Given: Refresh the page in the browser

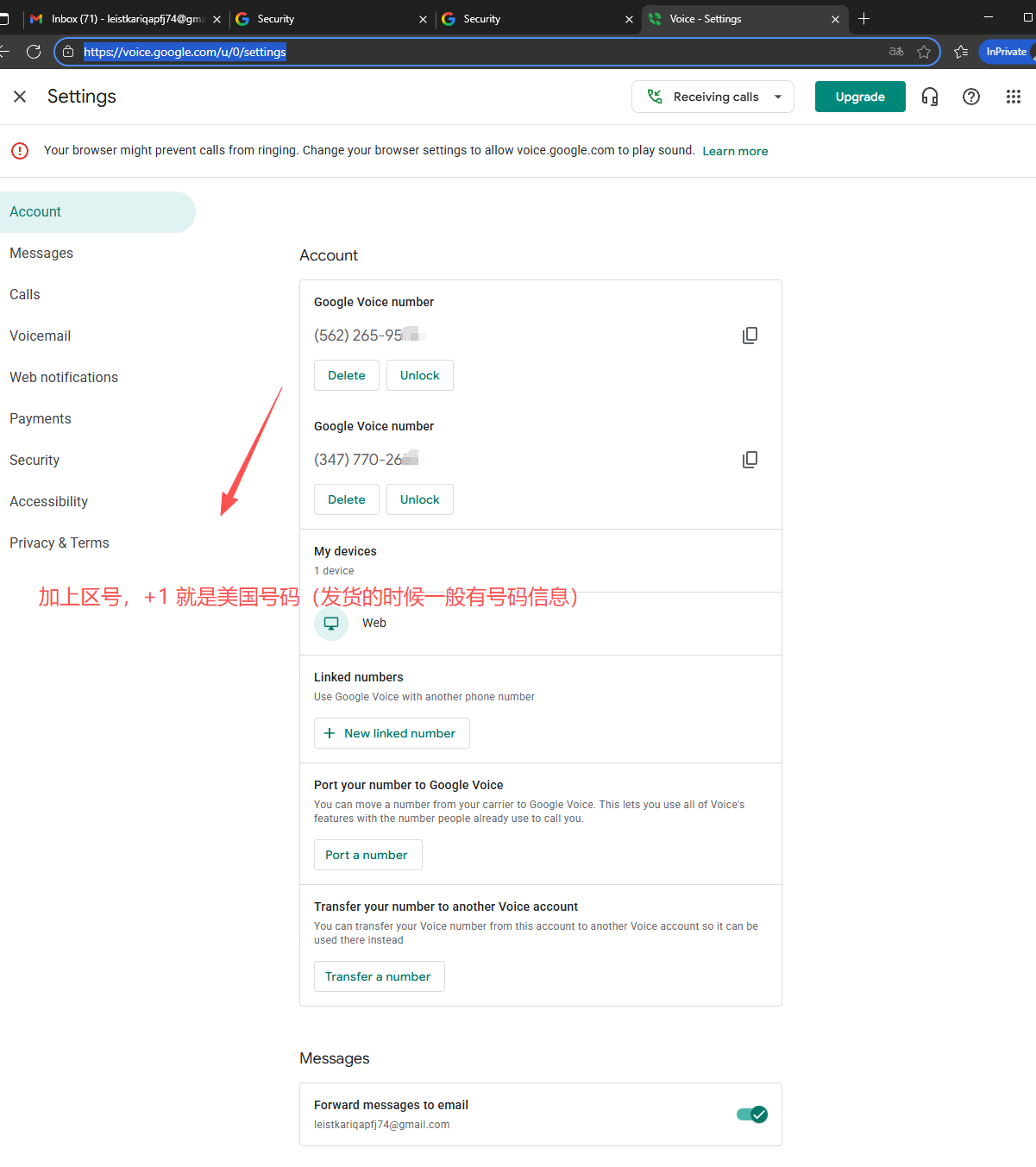Looking at the screenshot, I should tap(34, 52).
